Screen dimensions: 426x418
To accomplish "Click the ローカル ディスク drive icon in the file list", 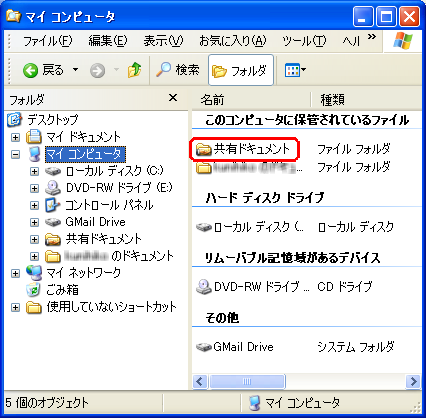I will coord(204,228).
